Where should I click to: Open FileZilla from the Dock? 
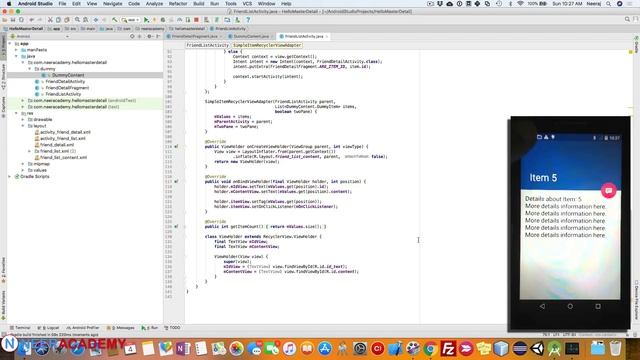448,349
